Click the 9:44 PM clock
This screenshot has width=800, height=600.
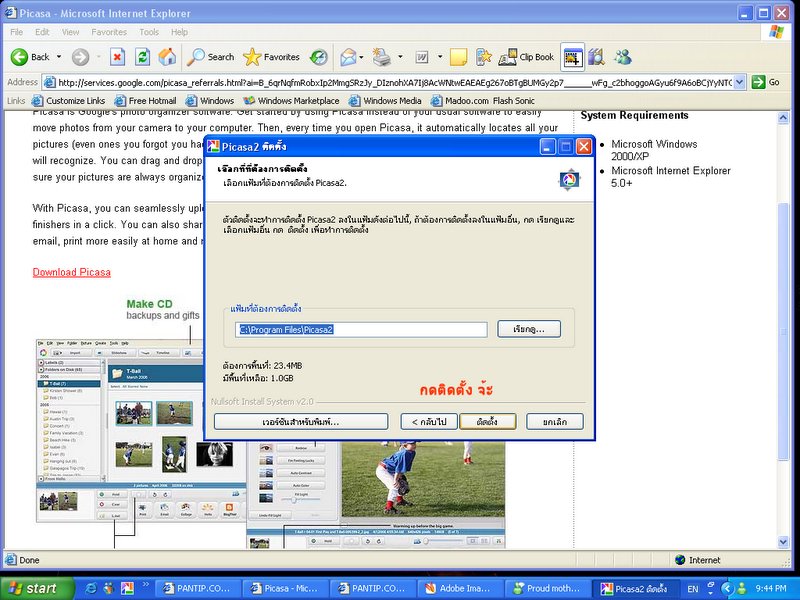(x=771, y=589)
